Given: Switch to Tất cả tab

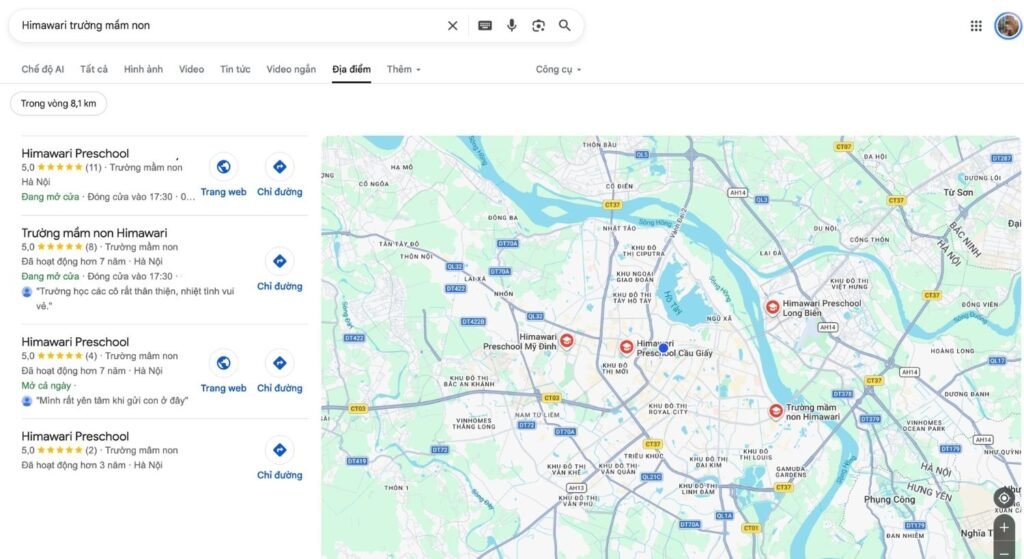Looking at the screenshot, I should coord(94,69).
